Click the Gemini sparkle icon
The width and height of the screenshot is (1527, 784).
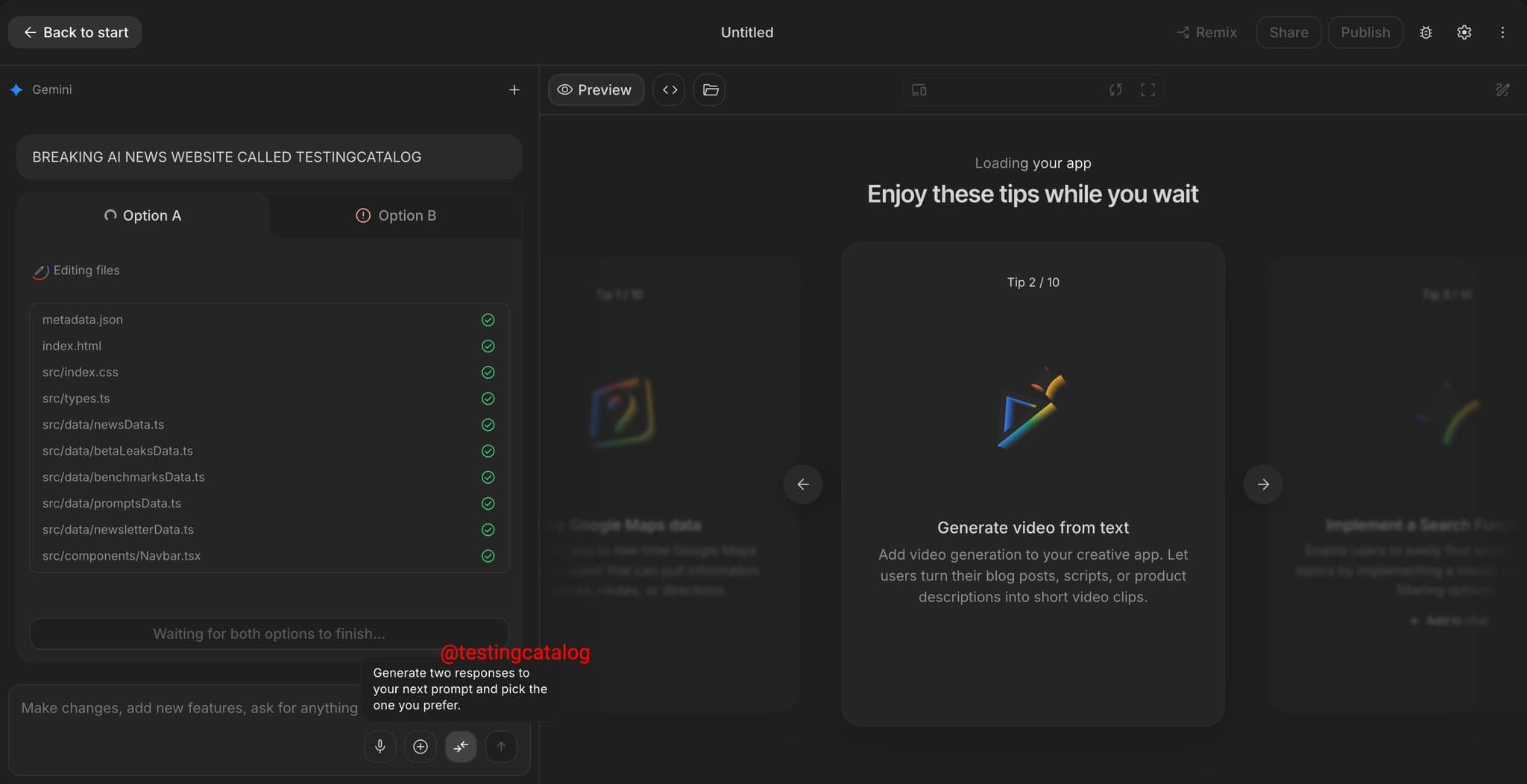(16, 89)
